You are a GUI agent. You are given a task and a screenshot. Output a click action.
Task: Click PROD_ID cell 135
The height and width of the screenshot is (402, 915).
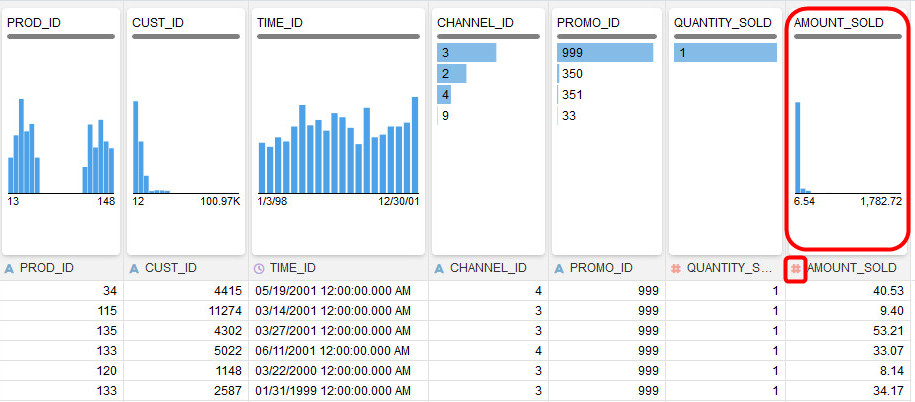click(x=61, y=331)
